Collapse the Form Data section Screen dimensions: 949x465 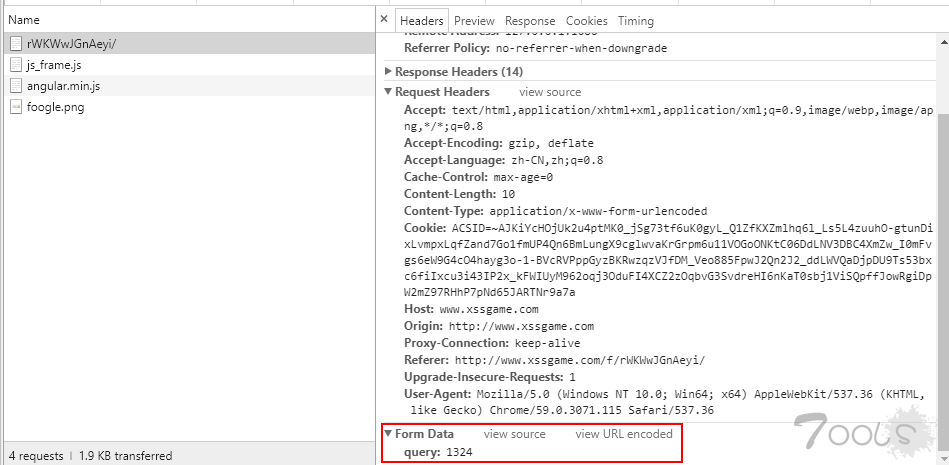pos(389,434)
